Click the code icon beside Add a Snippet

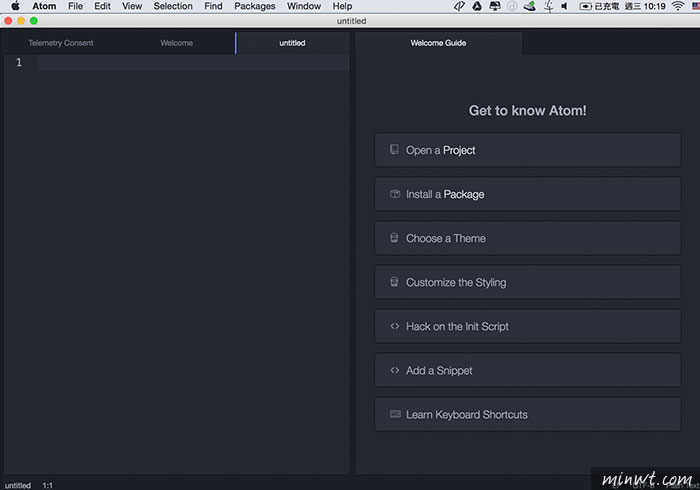pos(395,370)
